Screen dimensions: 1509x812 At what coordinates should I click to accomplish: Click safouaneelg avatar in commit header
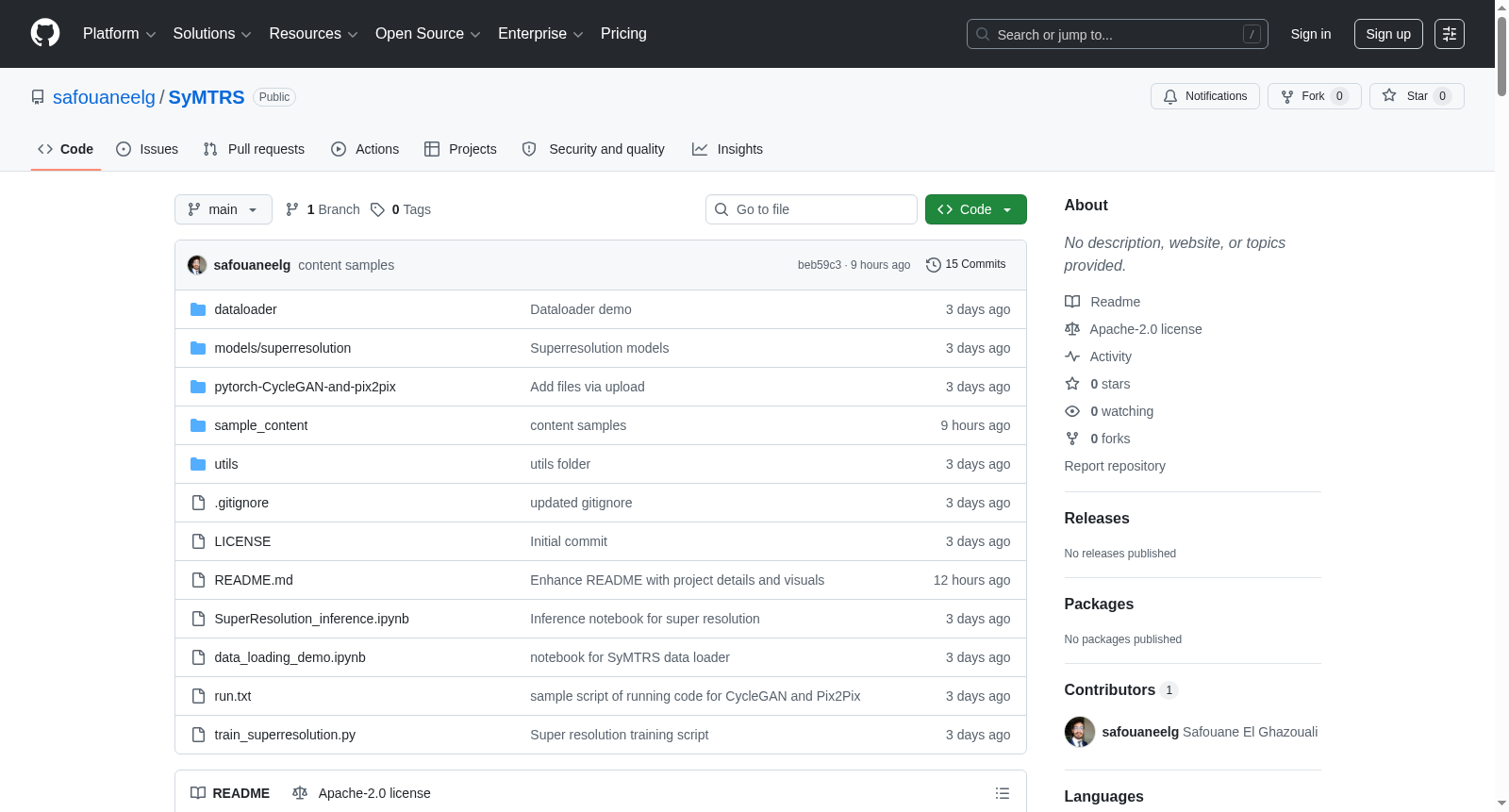coord(197,265)
